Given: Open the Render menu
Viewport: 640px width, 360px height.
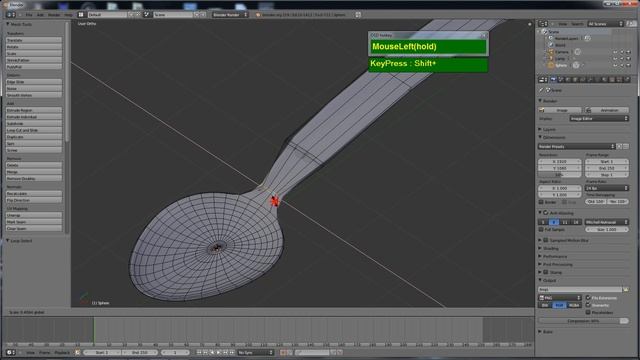Looking at the screenshot, I should [54, 15].
